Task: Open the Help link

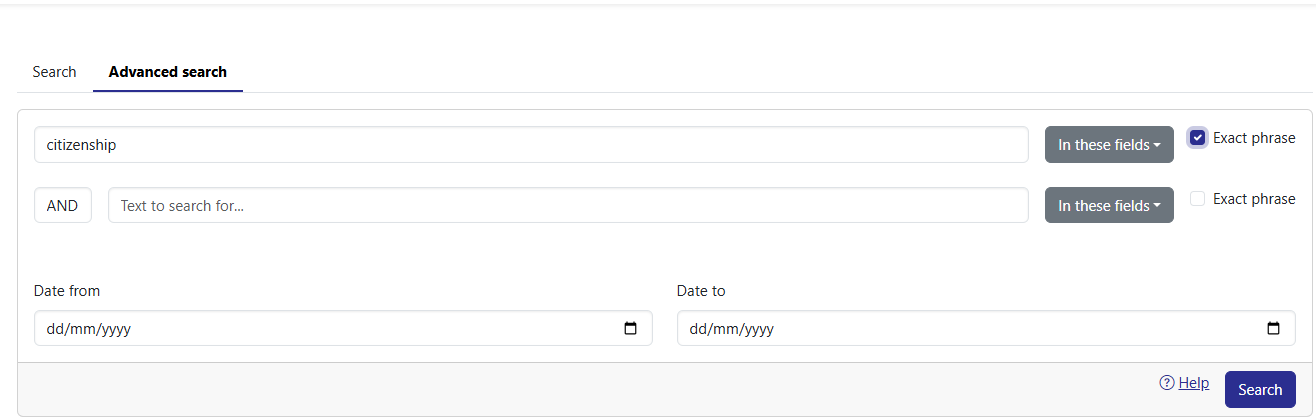Action: tap(1194, 383)
